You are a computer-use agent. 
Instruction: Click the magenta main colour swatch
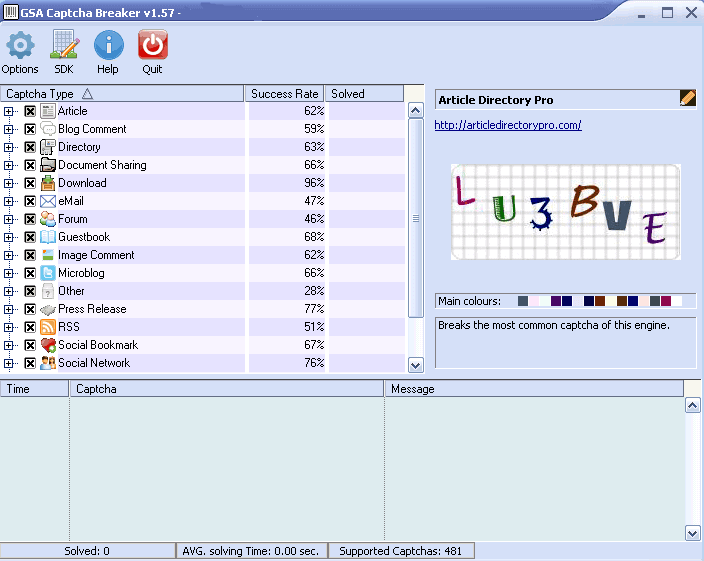pyautogui.click(x=666, y=301)
